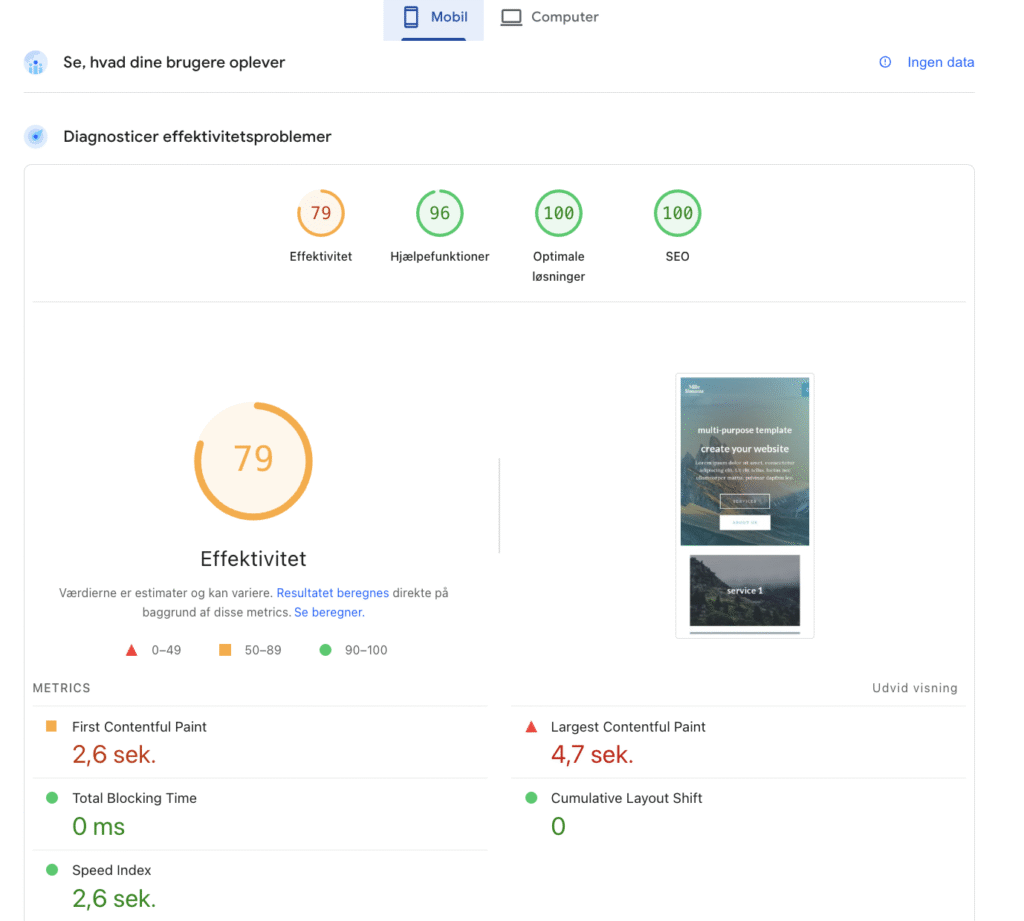
Task: Click the green circle 90–100 legend icon
Action: tap(325, 650)
